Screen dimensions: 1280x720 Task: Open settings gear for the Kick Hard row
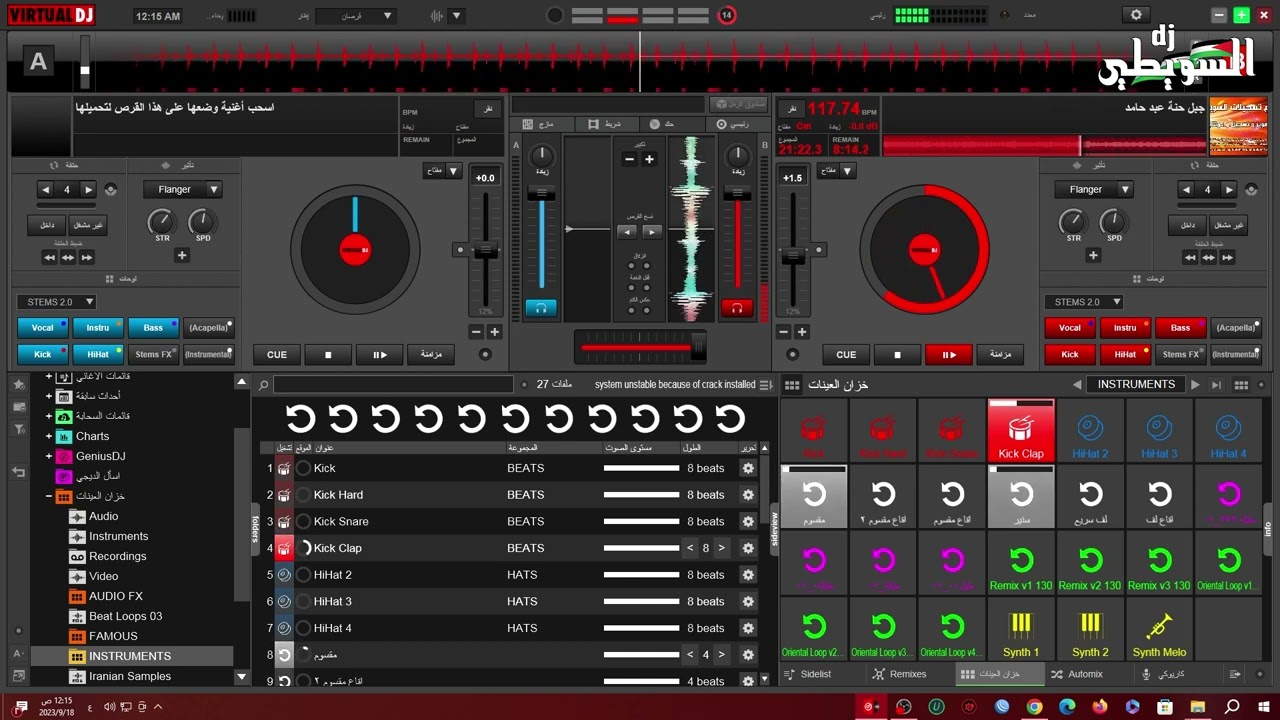point(747,495)
